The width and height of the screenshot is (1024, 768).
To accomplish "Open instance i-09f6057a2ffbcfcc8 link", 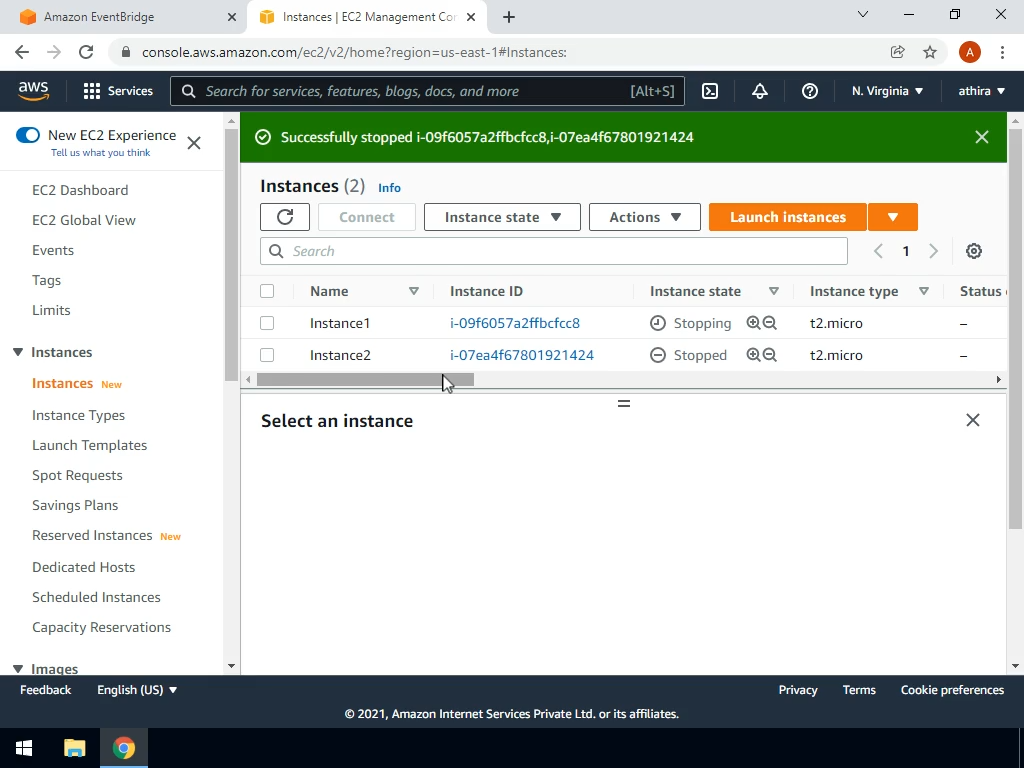I will [x=515, y=323].
